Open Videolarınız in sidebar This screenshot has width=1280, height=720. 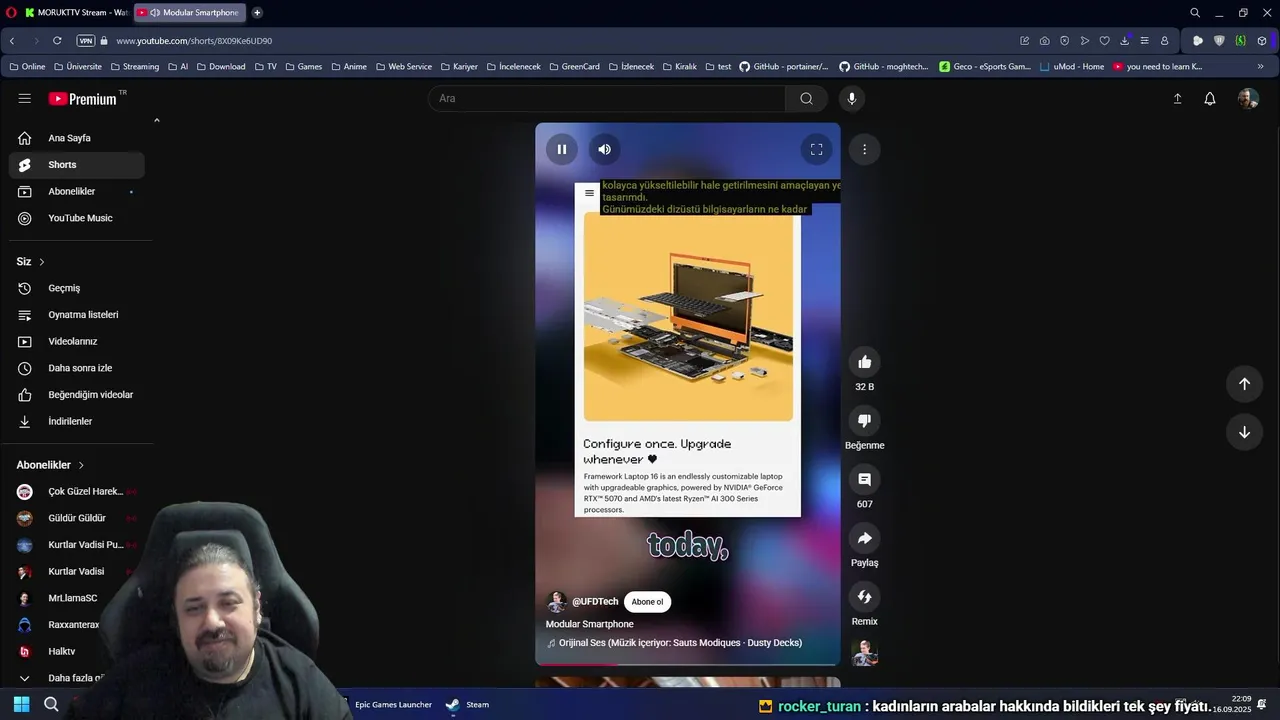(x=77, y=341)
